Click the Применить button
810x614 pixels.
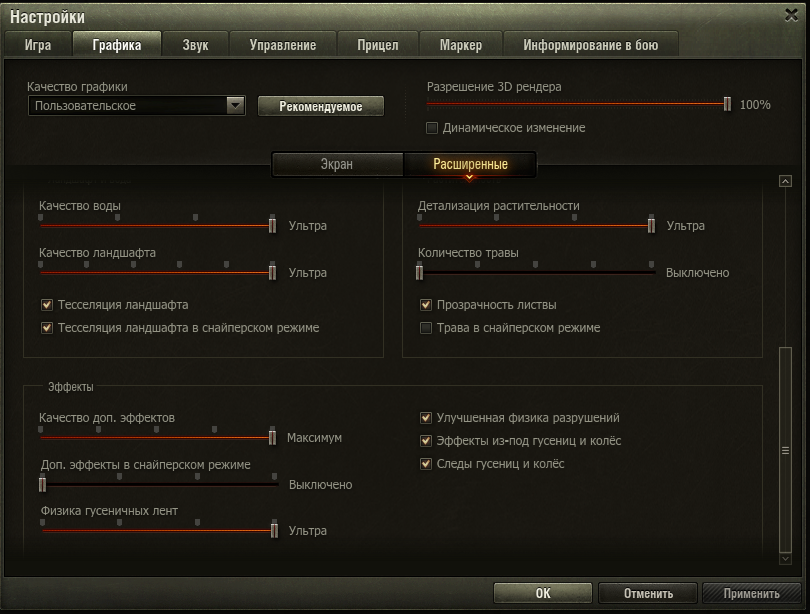pyautogui.click(x=752, y=593)
